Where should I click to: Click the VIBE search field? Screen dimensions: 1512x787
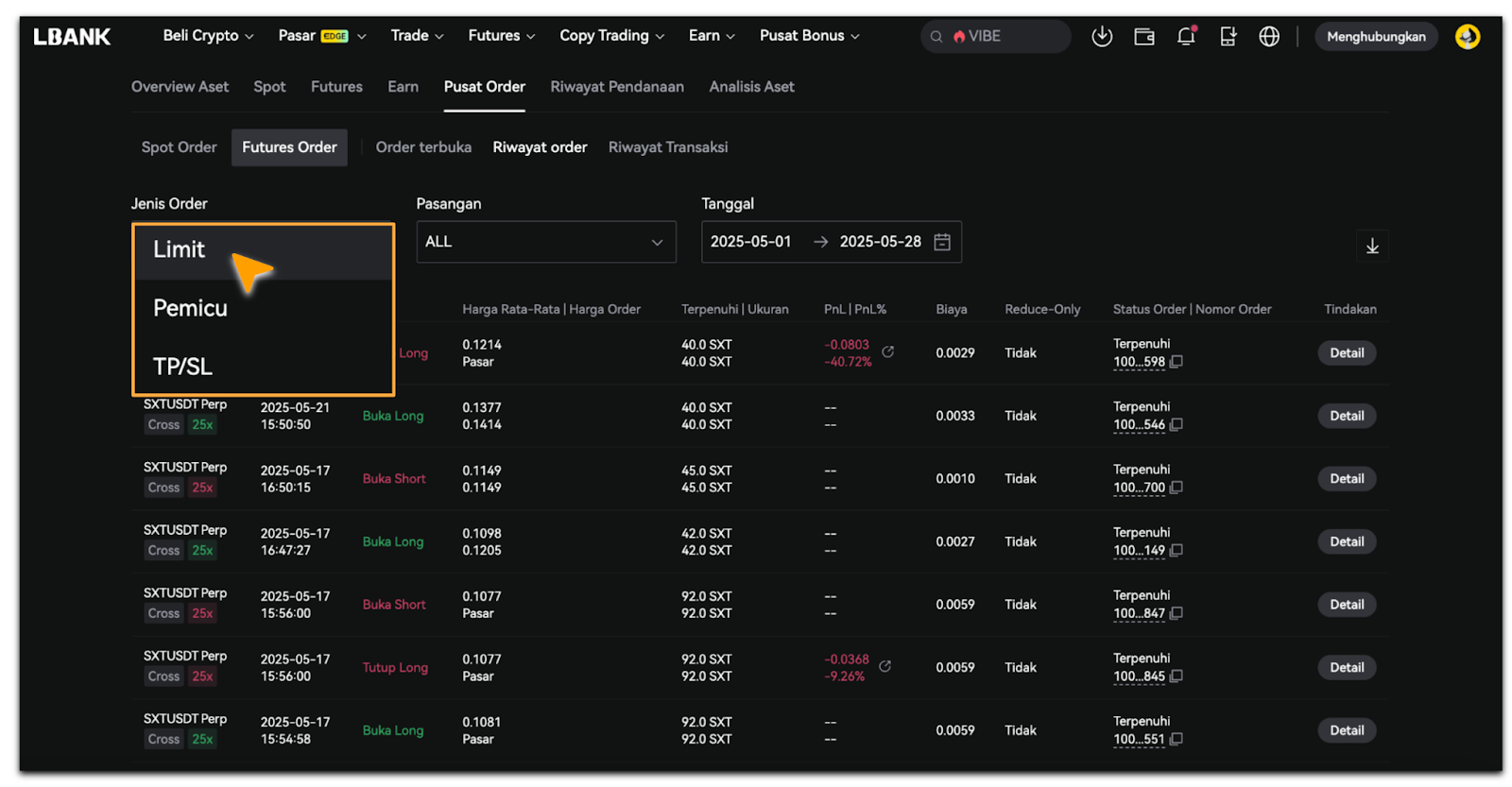point(1002,37)
